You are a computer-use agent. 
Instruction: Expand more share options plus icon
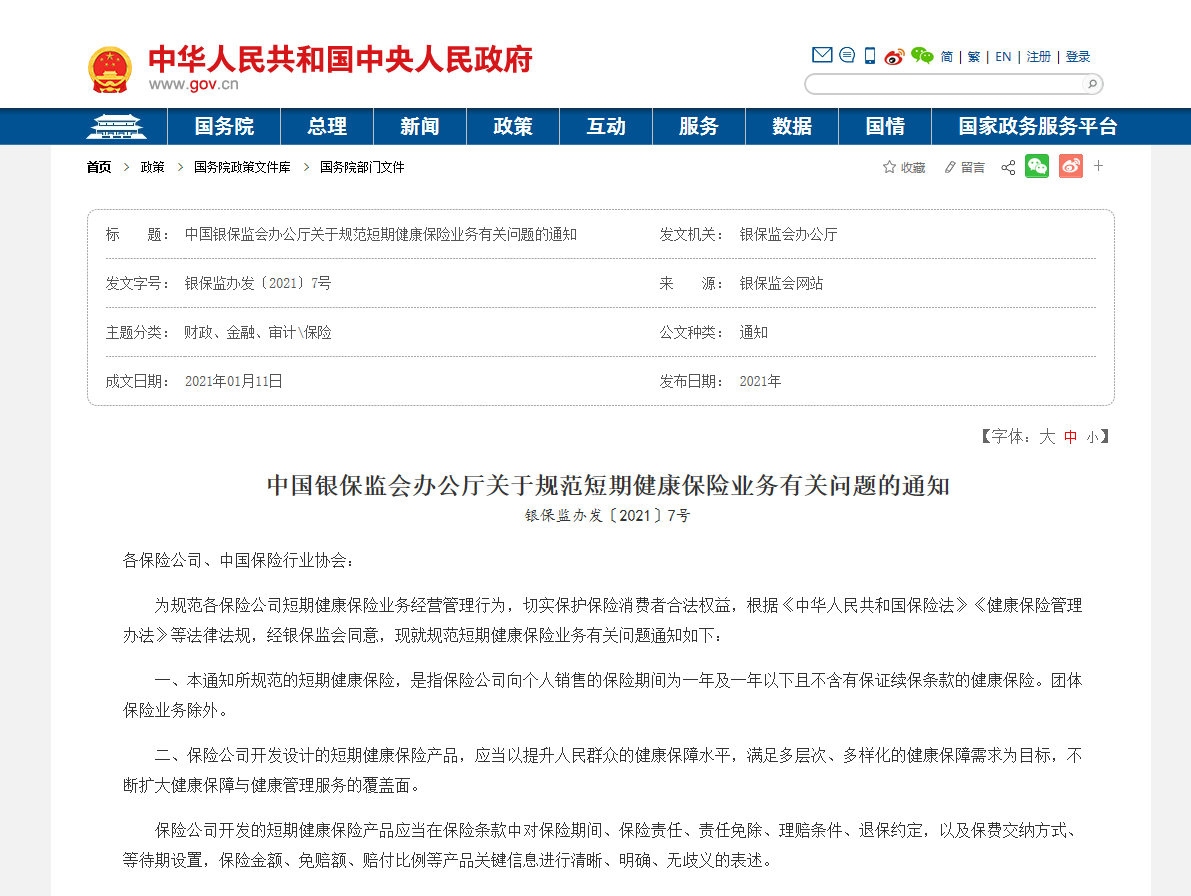coord(1098,166)
